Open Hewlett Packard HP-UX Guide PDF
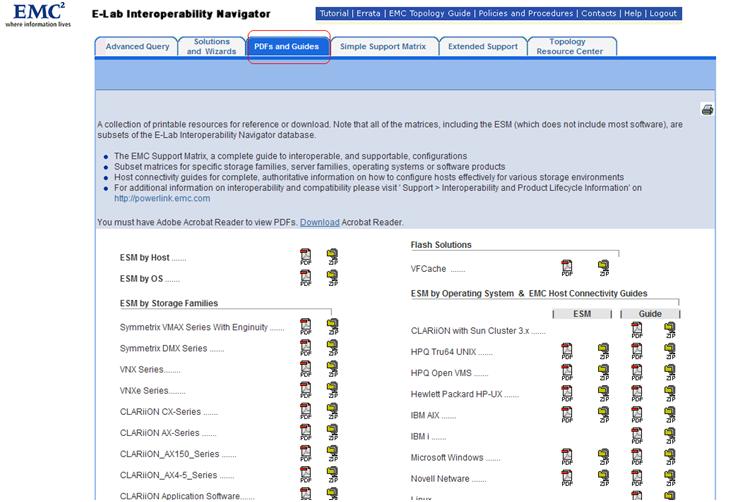Image resolution: width=740 pixels, height=502 pixels. pyautogui.click(x=637, y=393)
